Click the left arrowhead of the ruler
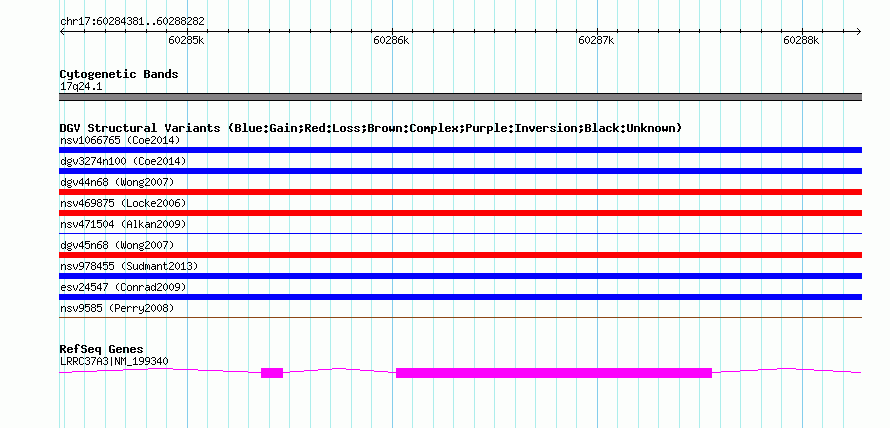Image resolution: width=890 pixels, height=428 pixels. click(x=62, y=31)
